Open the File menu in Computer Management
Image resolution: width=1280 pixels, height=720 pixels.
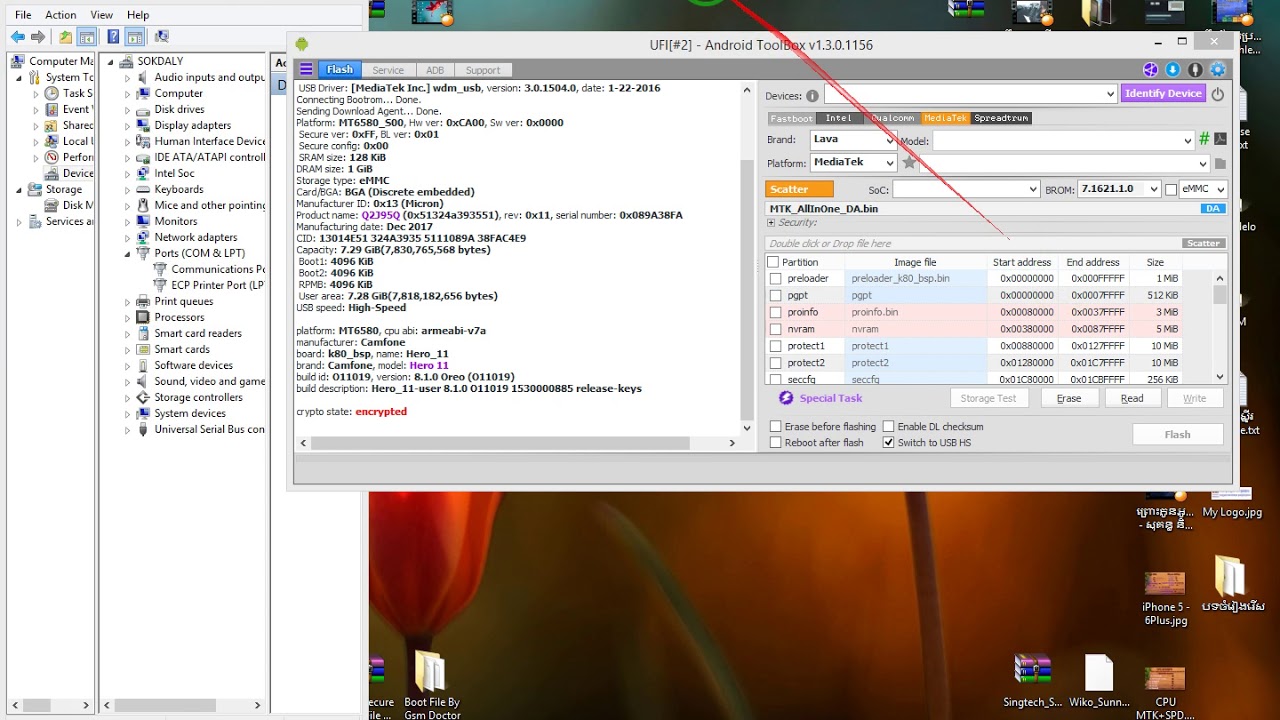coord(23,15)
